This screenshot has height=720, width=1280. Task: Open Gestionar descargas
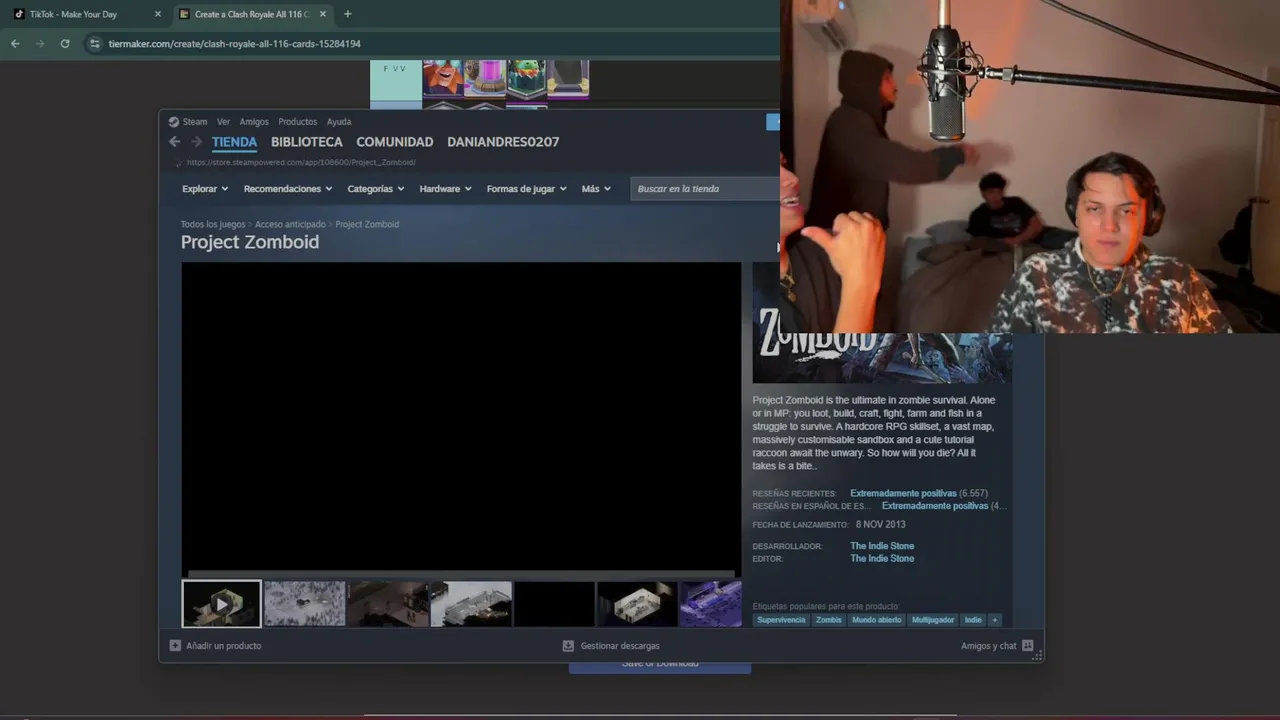611,646
